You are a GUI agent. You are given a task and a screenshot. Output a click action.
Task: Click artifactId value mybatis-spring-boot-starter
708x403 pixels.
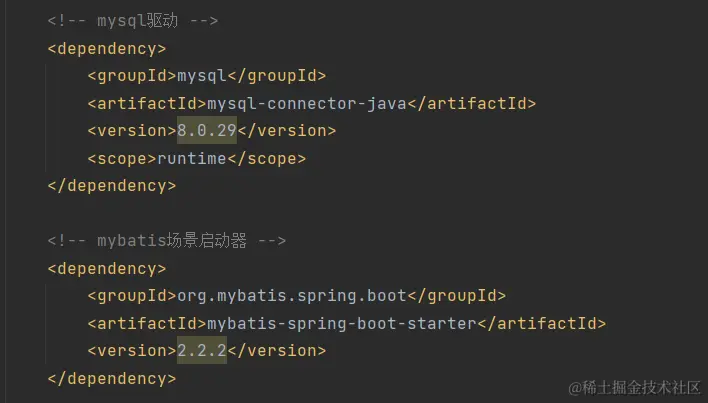pos(342,323)
